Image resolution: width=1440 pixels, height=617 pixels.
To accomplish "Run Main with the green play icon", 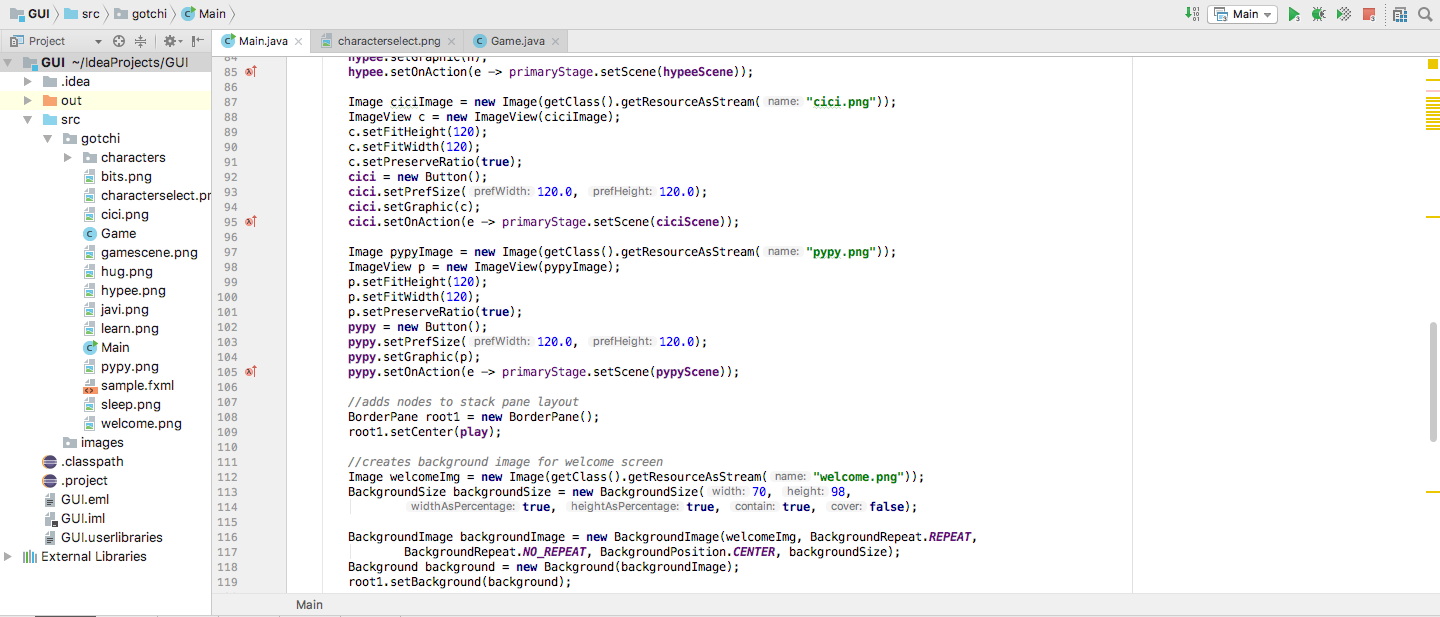I will pyautogui.click(x=1294, y=14).
